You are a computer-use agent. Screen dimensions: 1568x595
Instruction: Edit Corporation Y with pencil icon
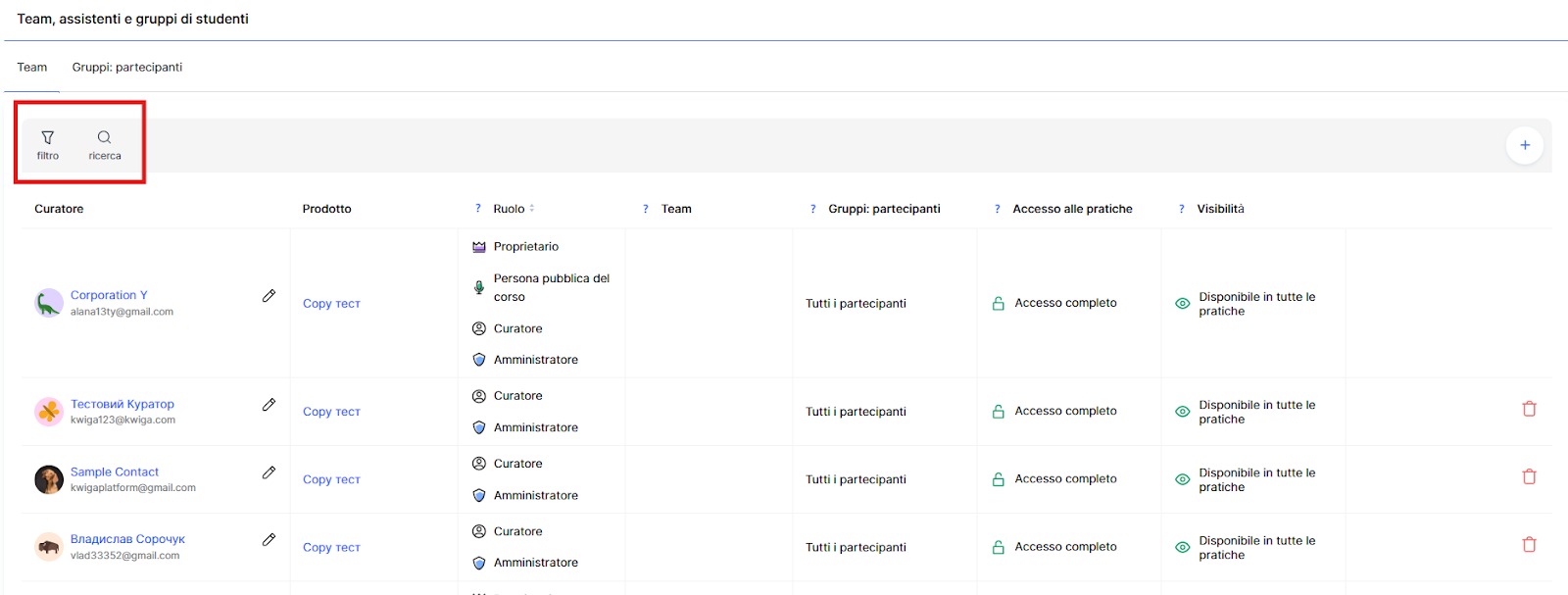(269, 296)
